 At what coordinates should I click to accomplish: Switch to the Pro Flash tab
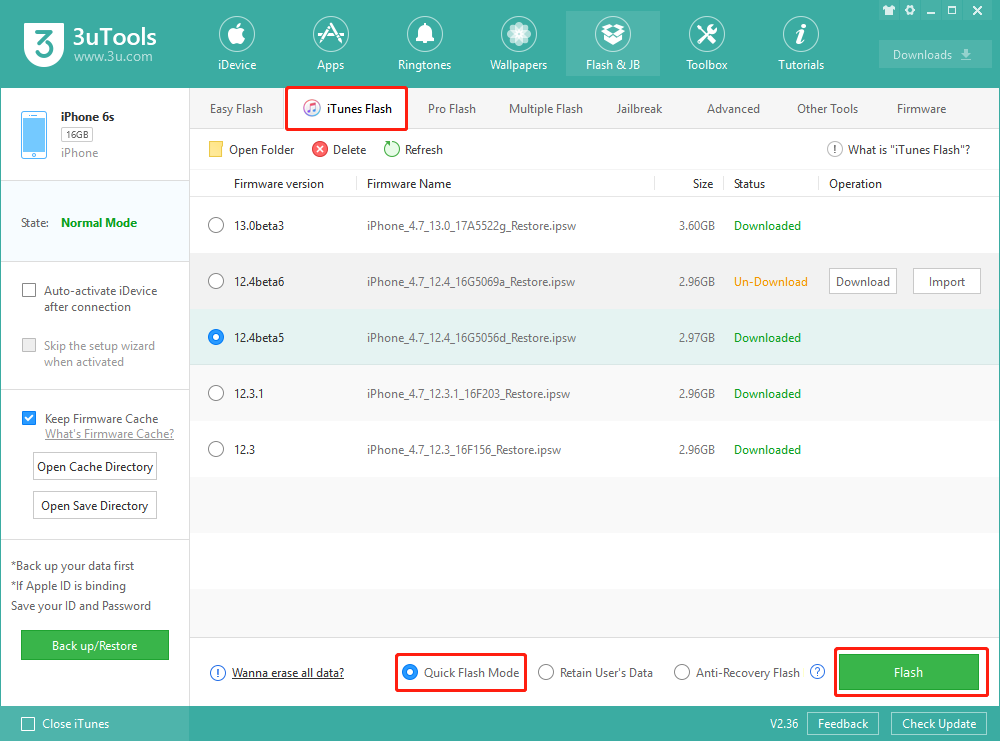[x=452, y=109]
